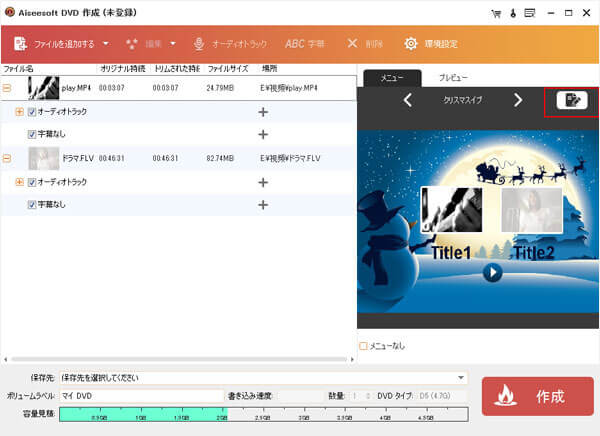Viewport: 600px width, 436px height.
Task: Open ファイルを追加する dropdown arrow
Action: point(105,44)
